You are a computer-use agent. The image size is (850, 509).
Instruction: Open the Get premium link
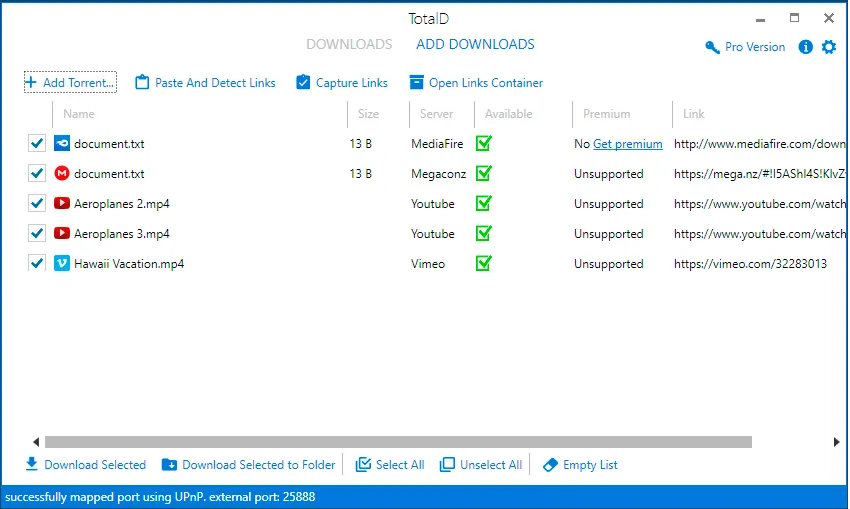click(x=628, y=144)
